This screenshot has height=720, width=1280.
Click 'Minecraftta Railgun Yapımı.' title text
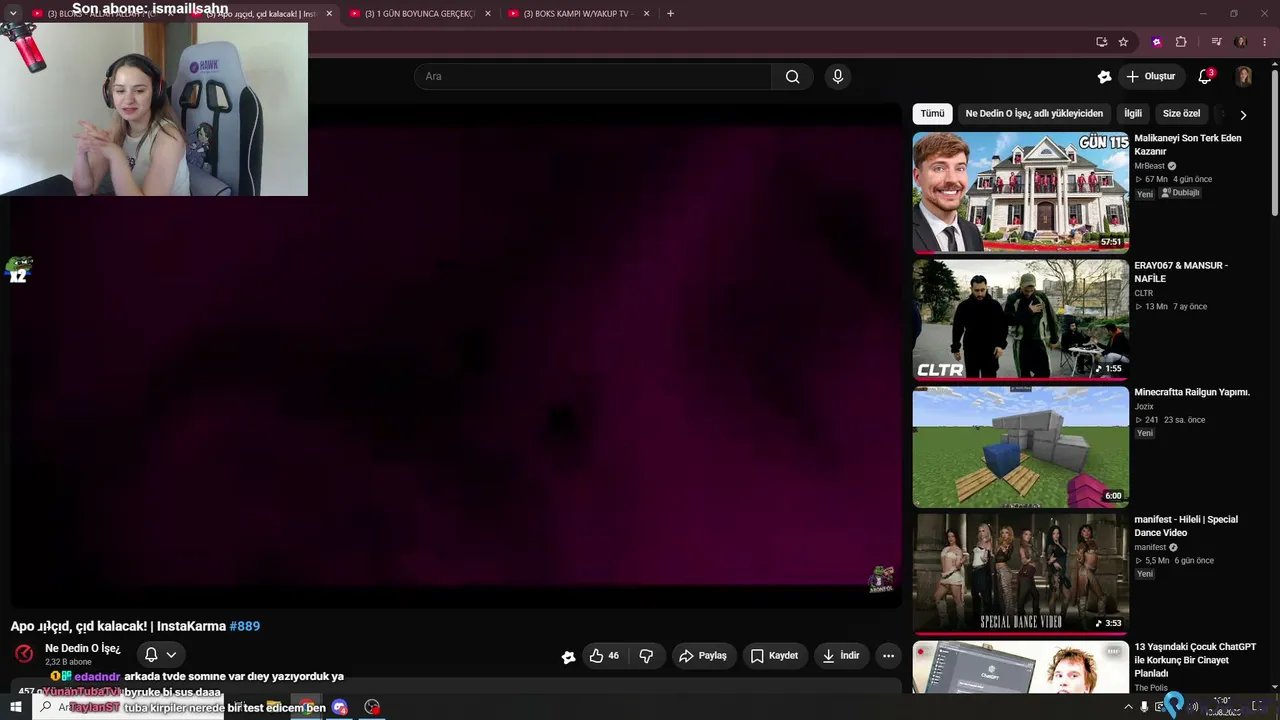point(1192,392)
